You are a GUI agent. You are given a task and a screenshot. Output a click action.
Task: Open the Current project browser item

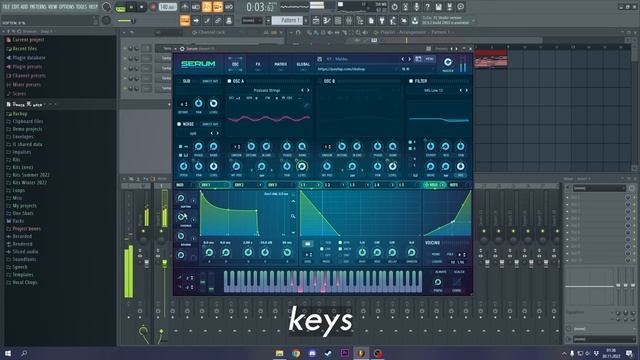(x=28, y=40)
